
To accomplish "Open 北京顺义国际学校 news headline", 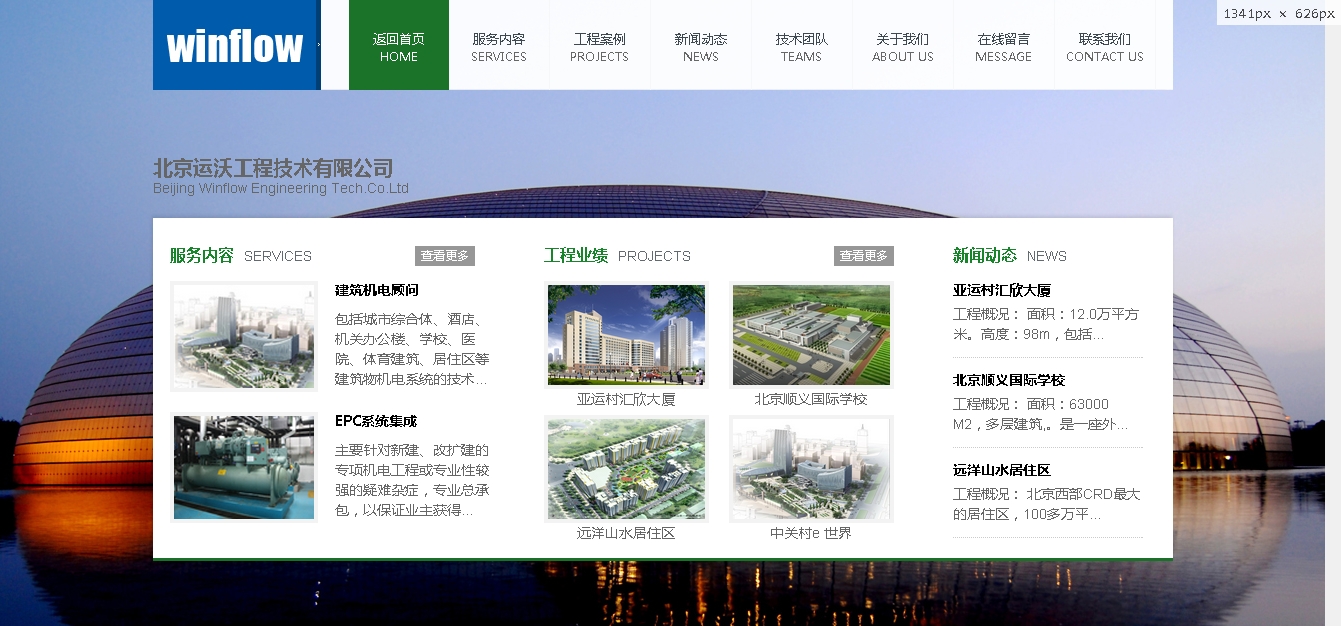I will tap(1008, 380).
